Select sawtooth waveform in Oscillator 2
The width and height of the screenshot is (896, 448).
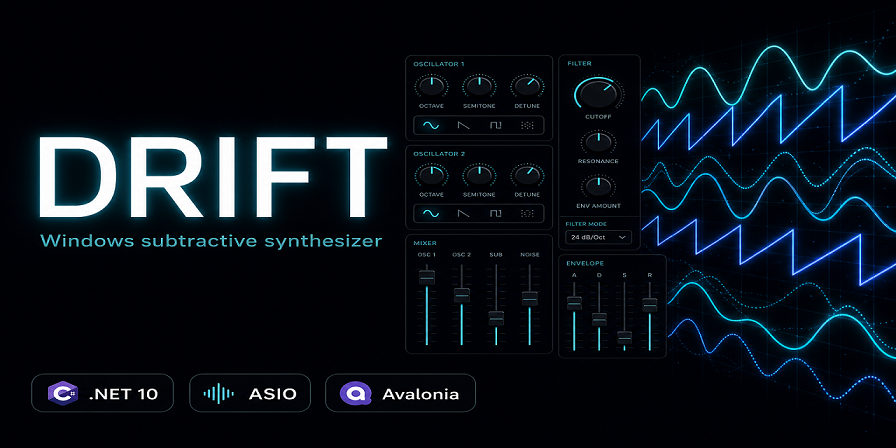click(x=463, y=214)
